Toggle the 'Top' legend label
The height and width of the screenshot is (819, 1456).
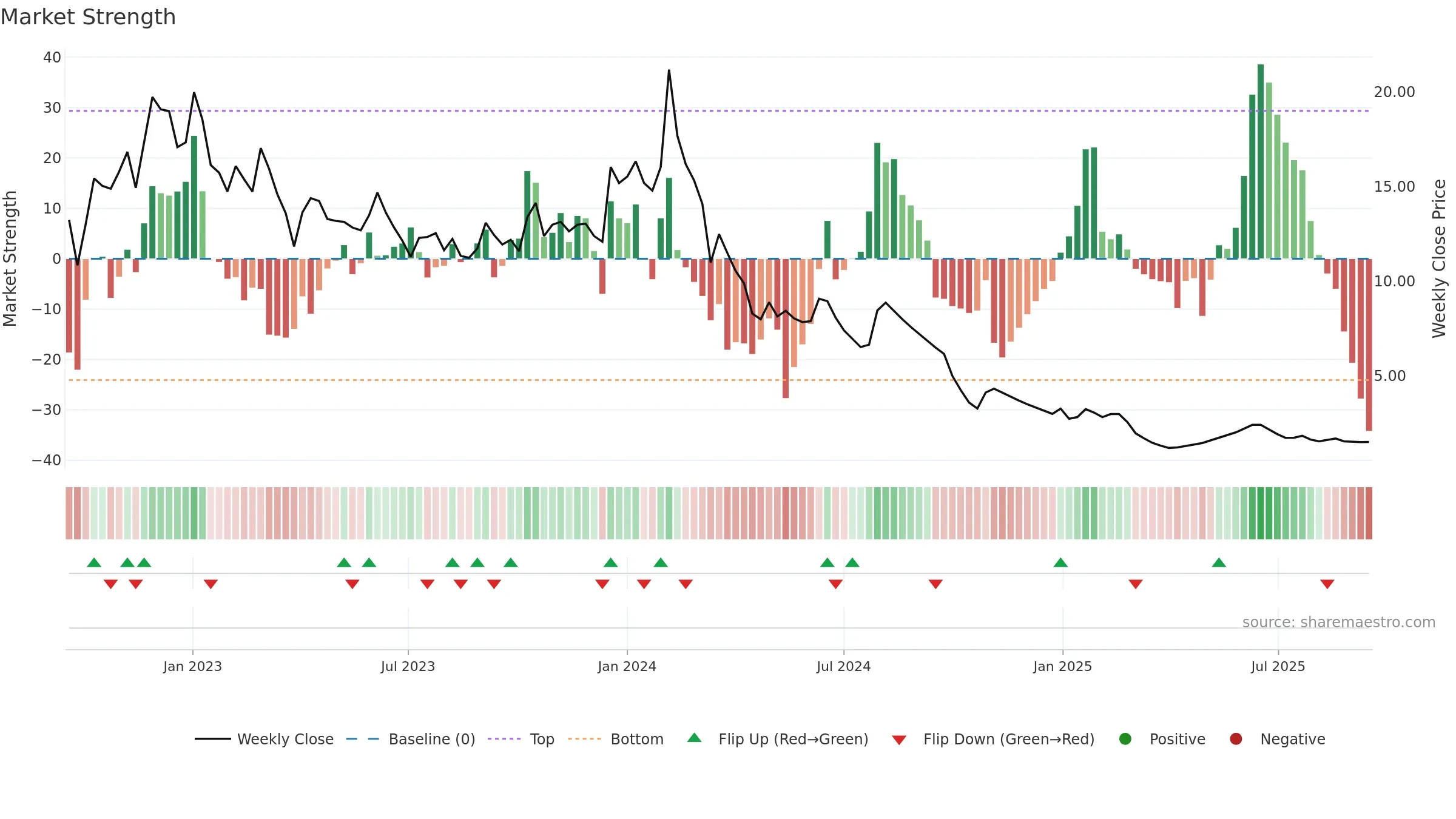pyautogui.click(x=542, y=739)
